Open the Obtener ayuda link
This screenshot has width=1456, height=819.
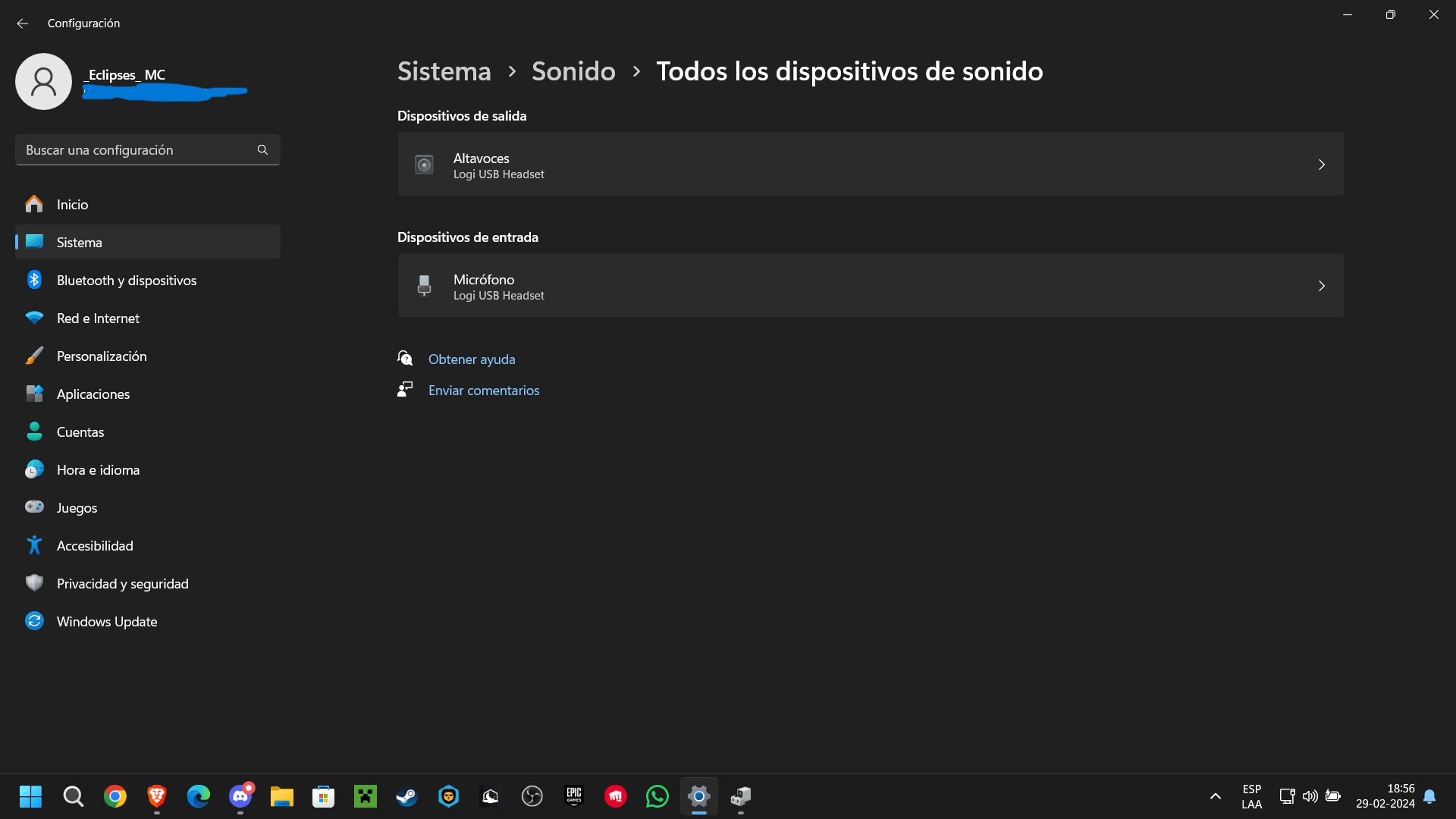click(x=472, y=359)
